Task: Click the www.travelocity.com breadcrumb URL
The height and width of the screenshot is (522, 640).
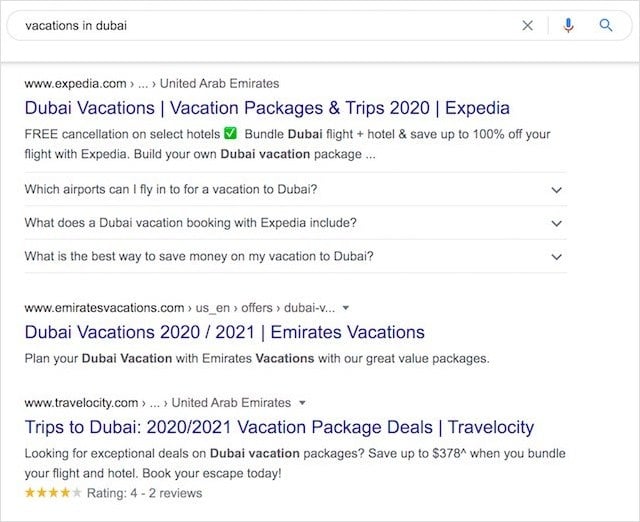Action: (x=81, y=403)
